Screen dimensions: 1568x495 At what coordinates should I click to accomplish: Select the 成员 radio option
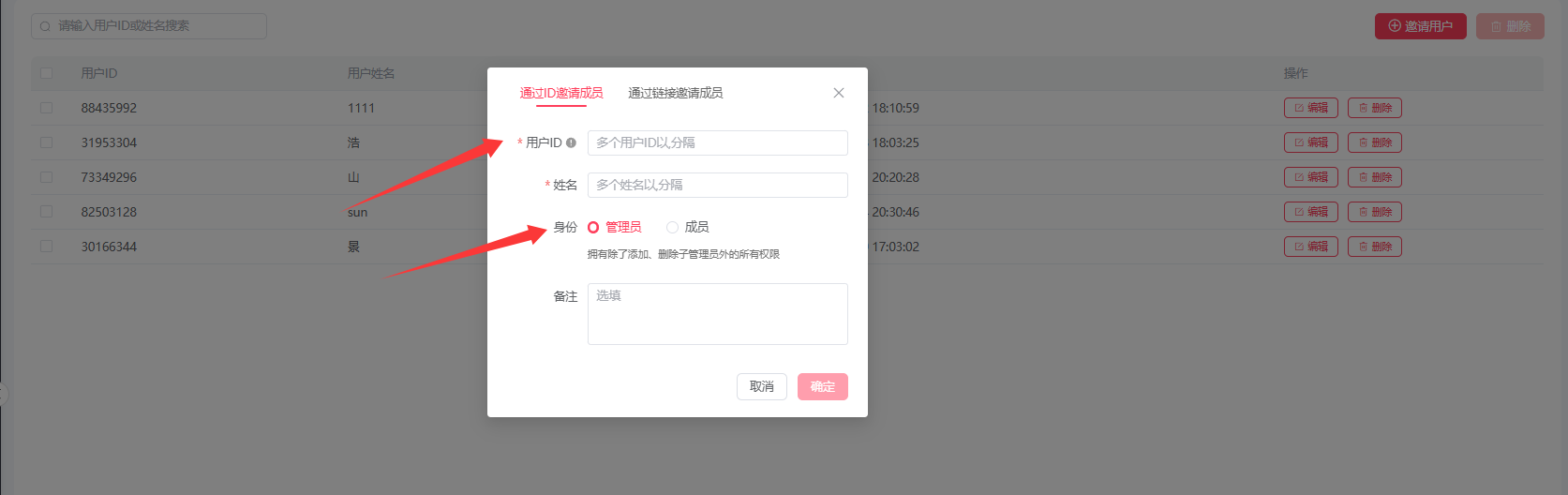672,227
